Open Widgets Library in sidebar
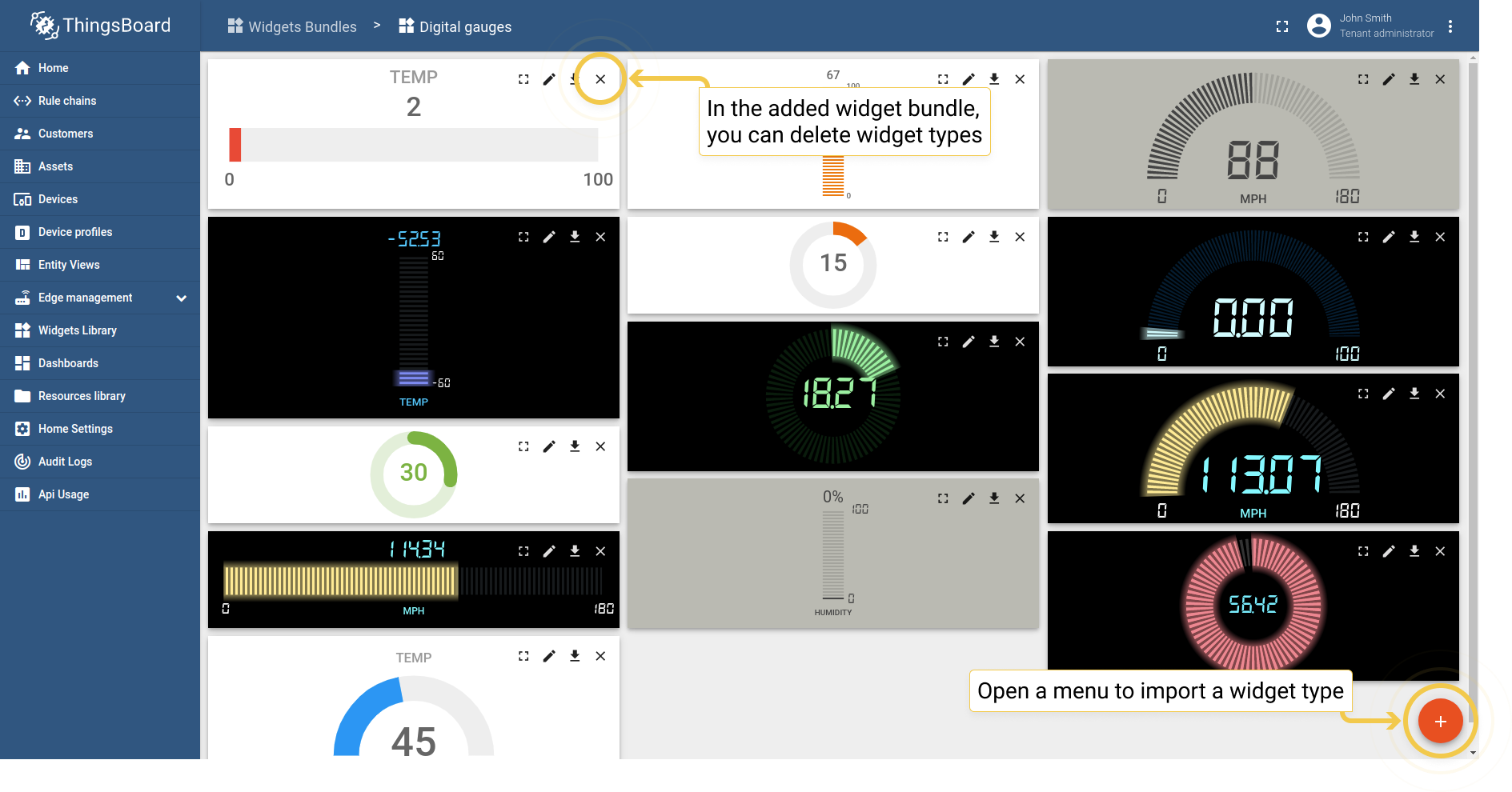Screen dimensions: 1512x792 pos(77,330)
